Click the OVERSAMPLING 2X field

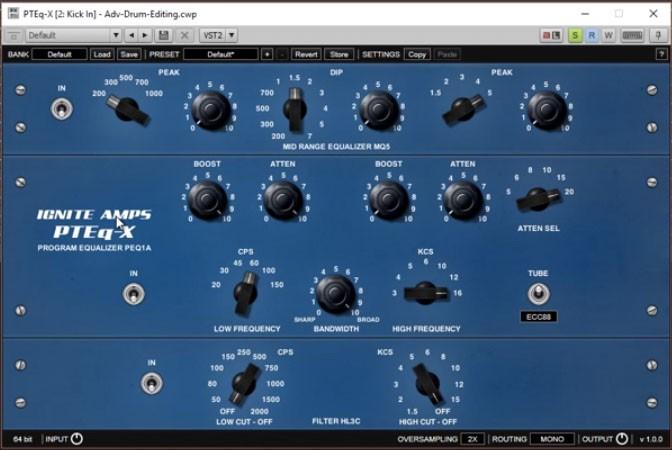pyautogui.click(x=473, y=439)
